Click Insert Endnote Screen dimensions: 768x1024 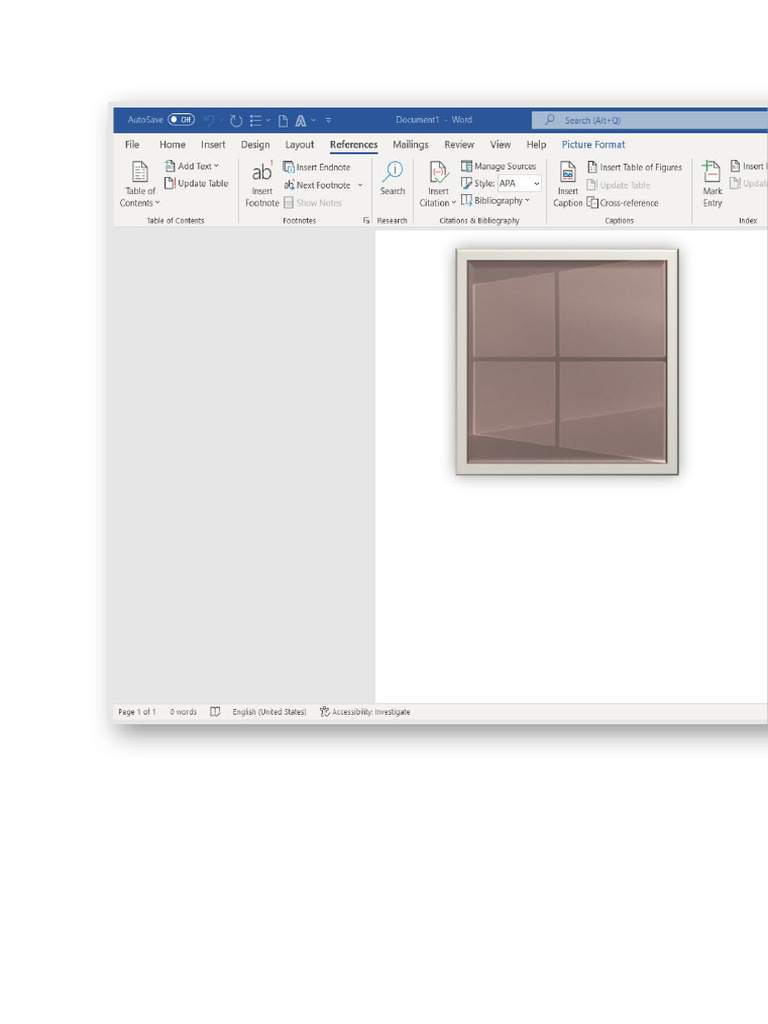tap(317, 167)
